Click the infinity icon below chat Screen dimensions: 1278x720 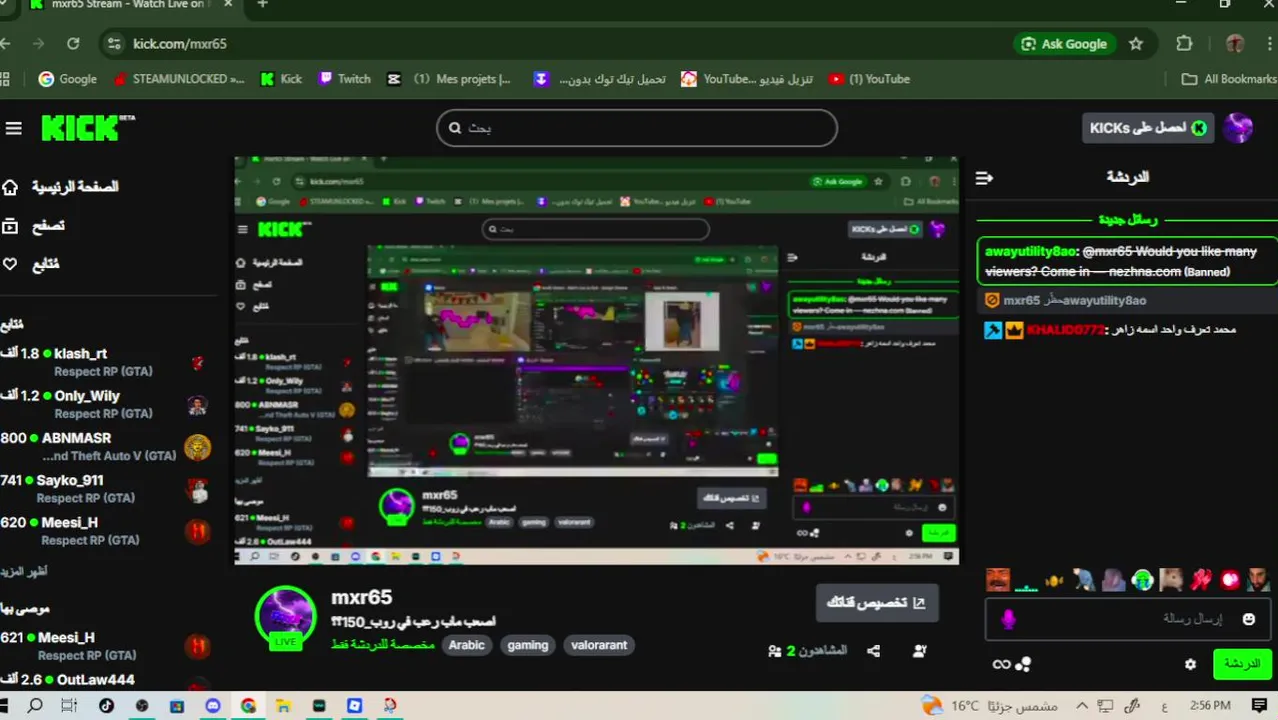tap(1001, 664)
